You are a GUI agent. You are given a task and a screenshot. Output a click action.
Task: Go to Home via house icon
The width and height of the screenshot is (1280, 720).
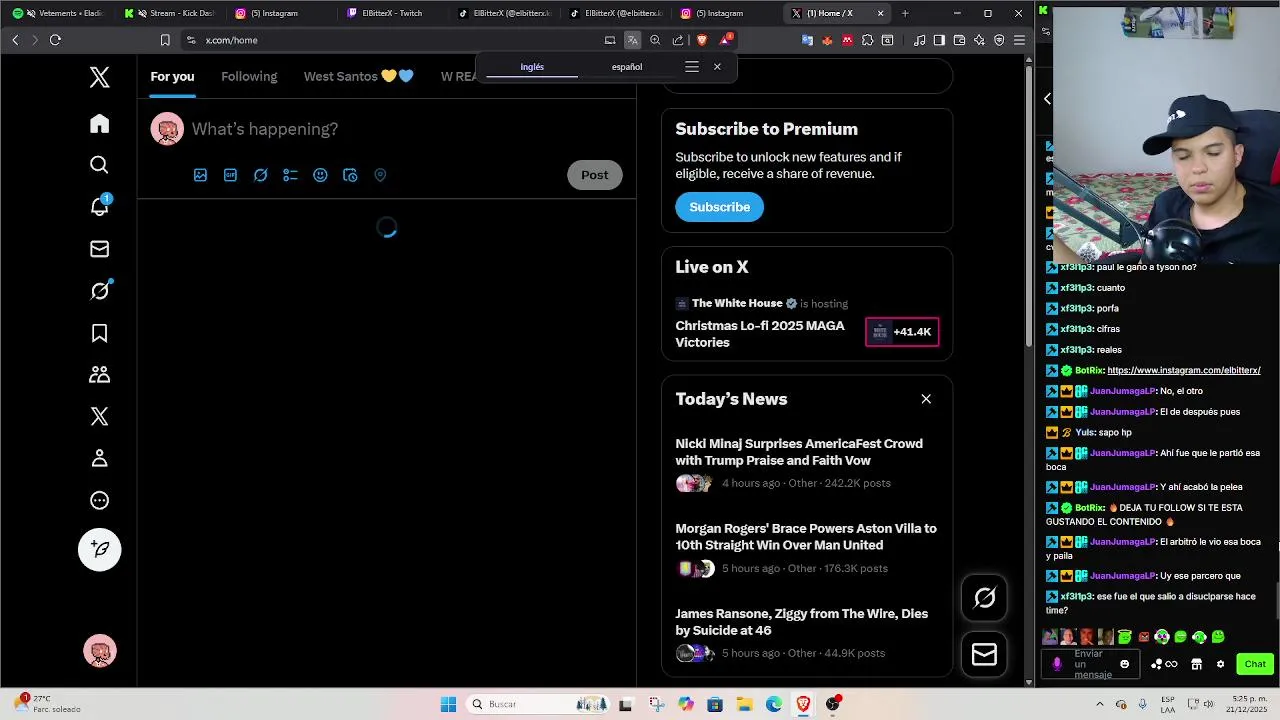click(99, 124)
